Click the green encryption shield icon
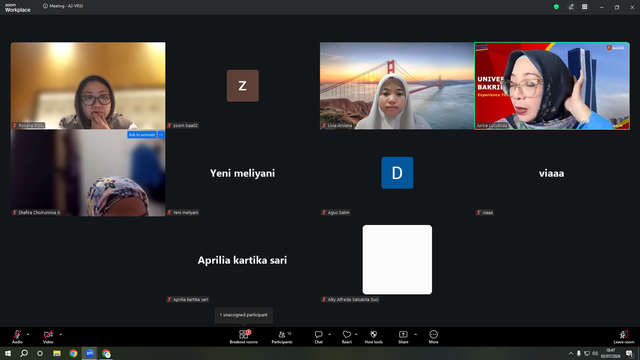This screenshot has height=360, width=640. click(556, 7)
